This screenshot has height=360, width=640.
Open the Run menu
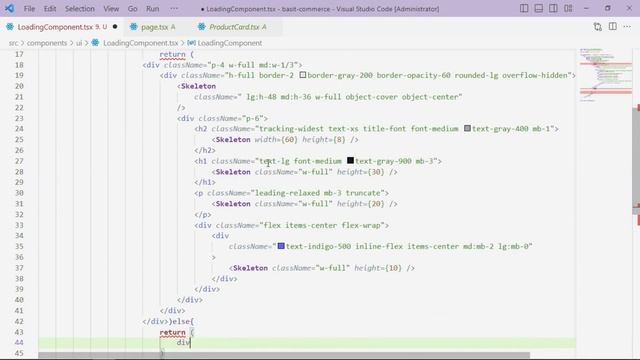point(153,9)
